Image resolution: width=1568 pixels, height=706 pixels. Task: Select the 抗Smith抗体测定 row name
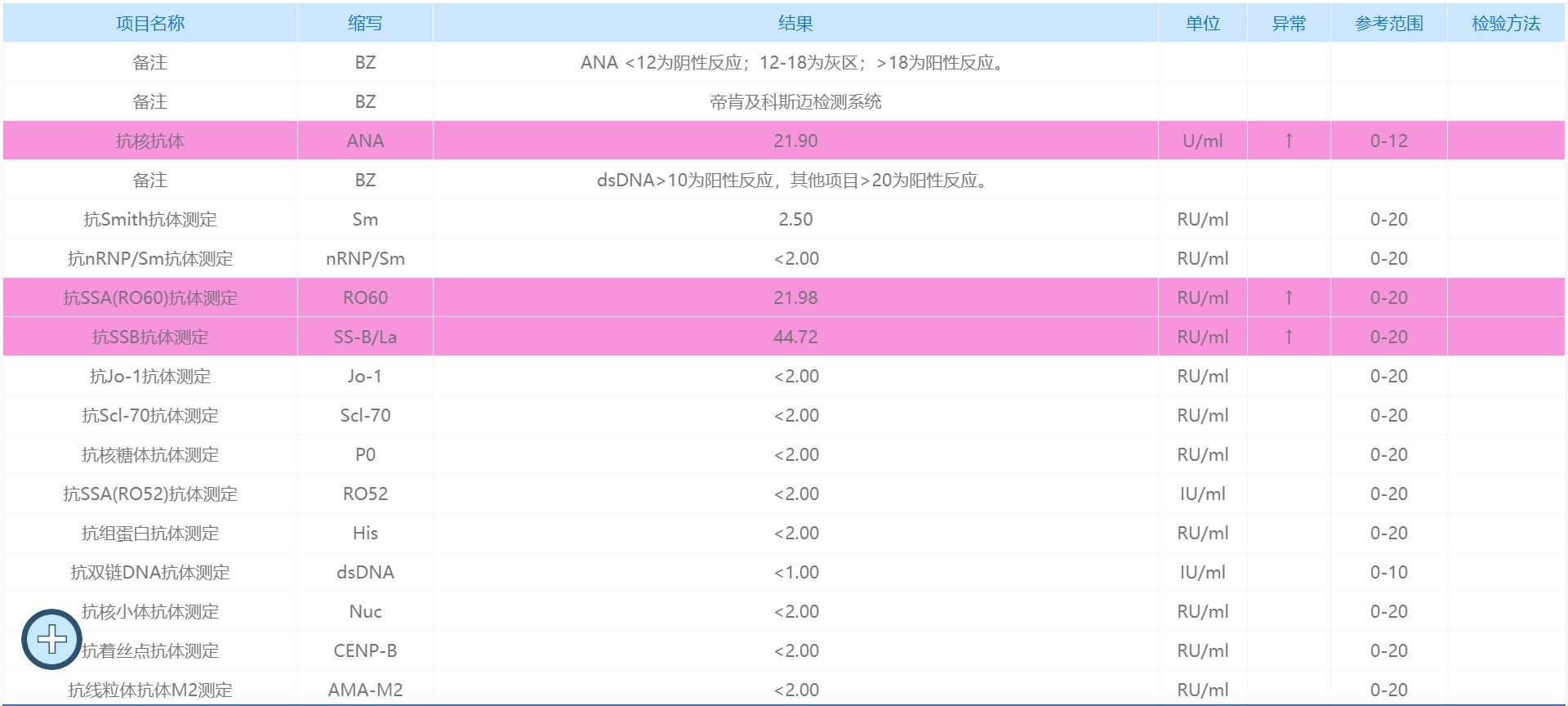150,219
